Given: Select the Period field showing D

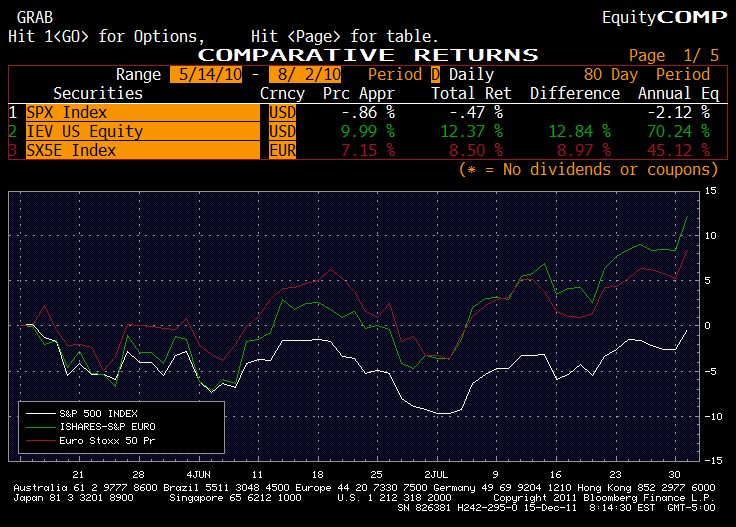Looking at the screenshot, I should click(x=436, y=75).
